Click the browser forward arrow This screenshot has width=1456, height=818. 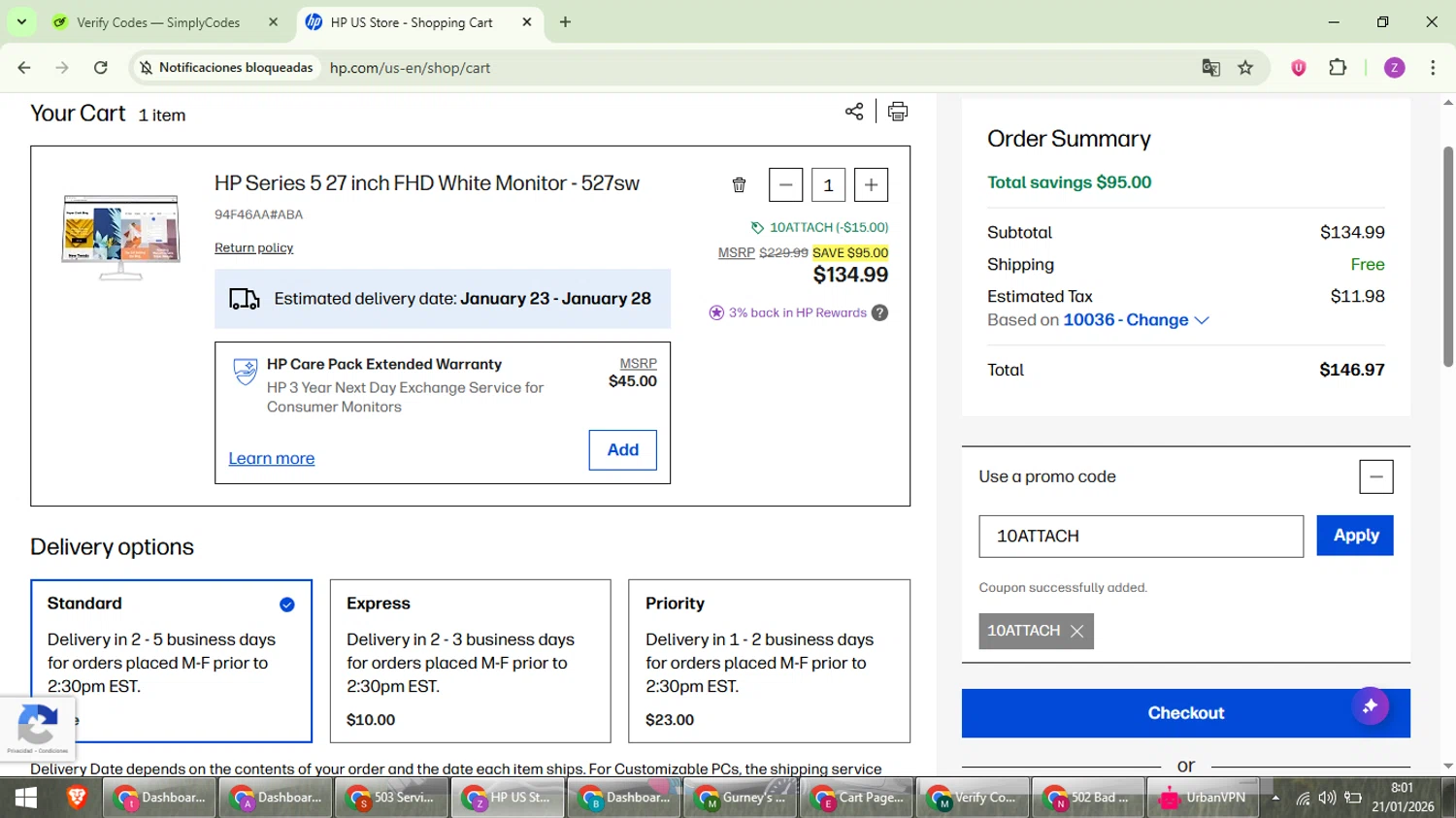[62, 68]
